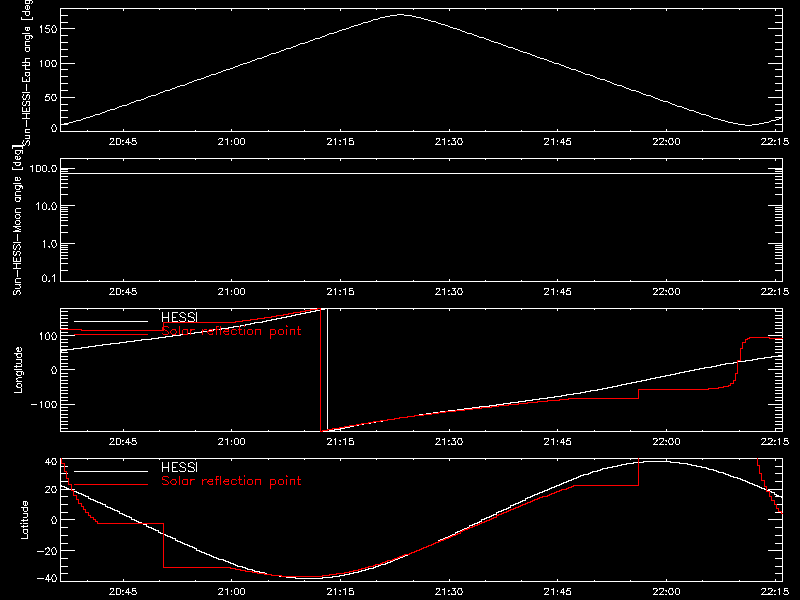Image resolution: width=800 pixels, height=600 pixels.
Task: Click 21:00 time label under Latitude plot
Action: coord(232,592)
